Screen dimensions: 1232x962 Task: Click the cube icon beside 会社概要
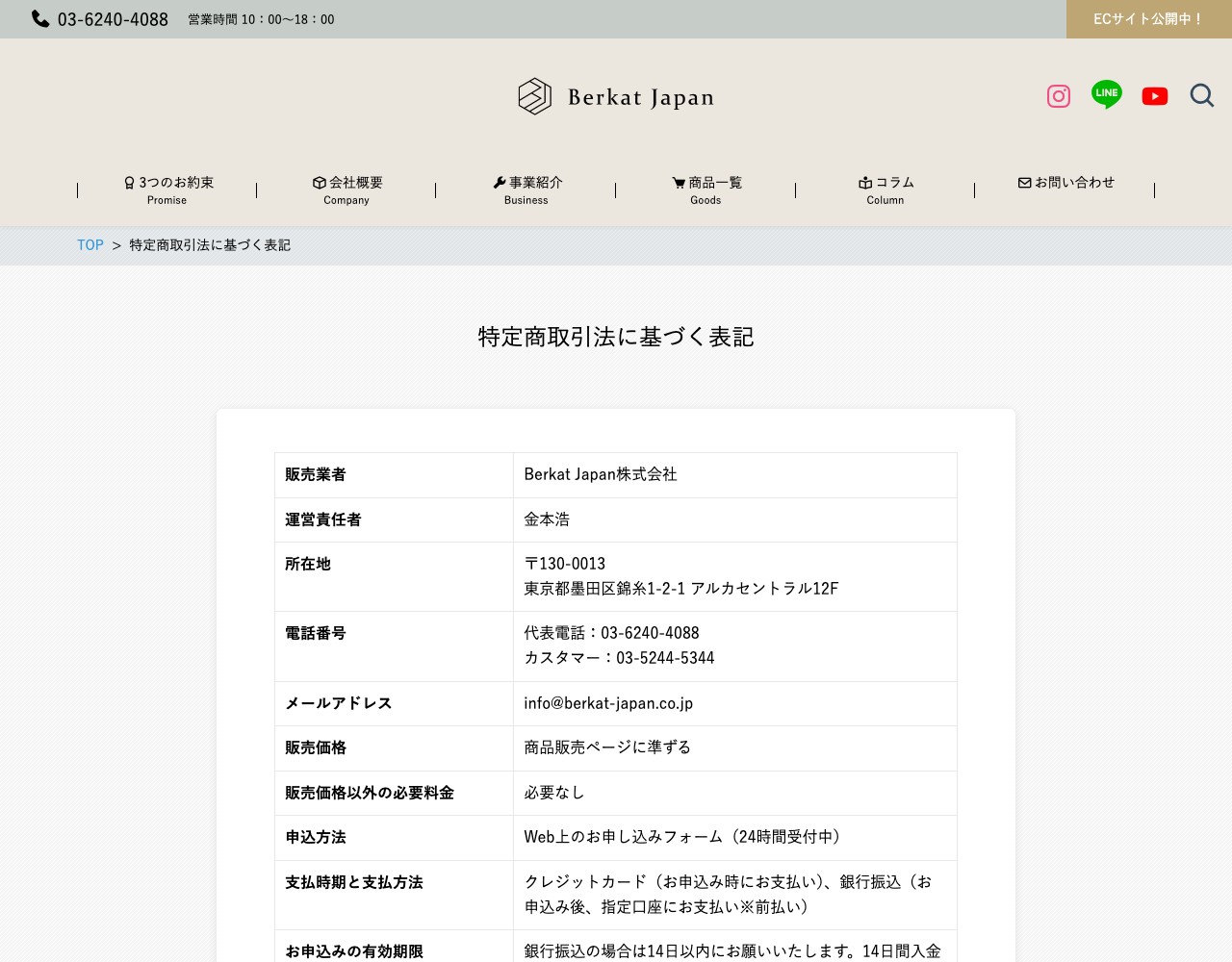(320, 183)
